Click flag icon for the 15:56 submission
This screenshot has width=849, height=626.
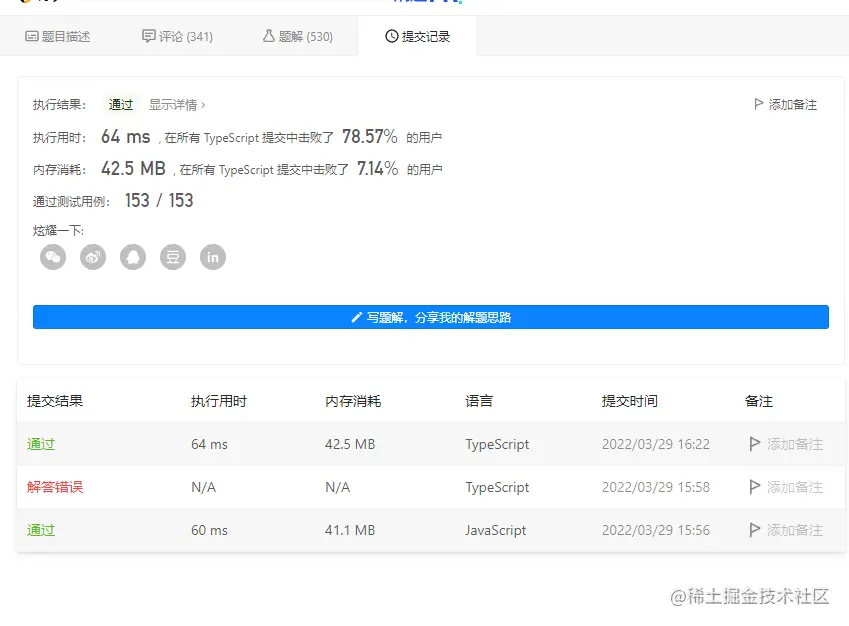tap(755, 530)
